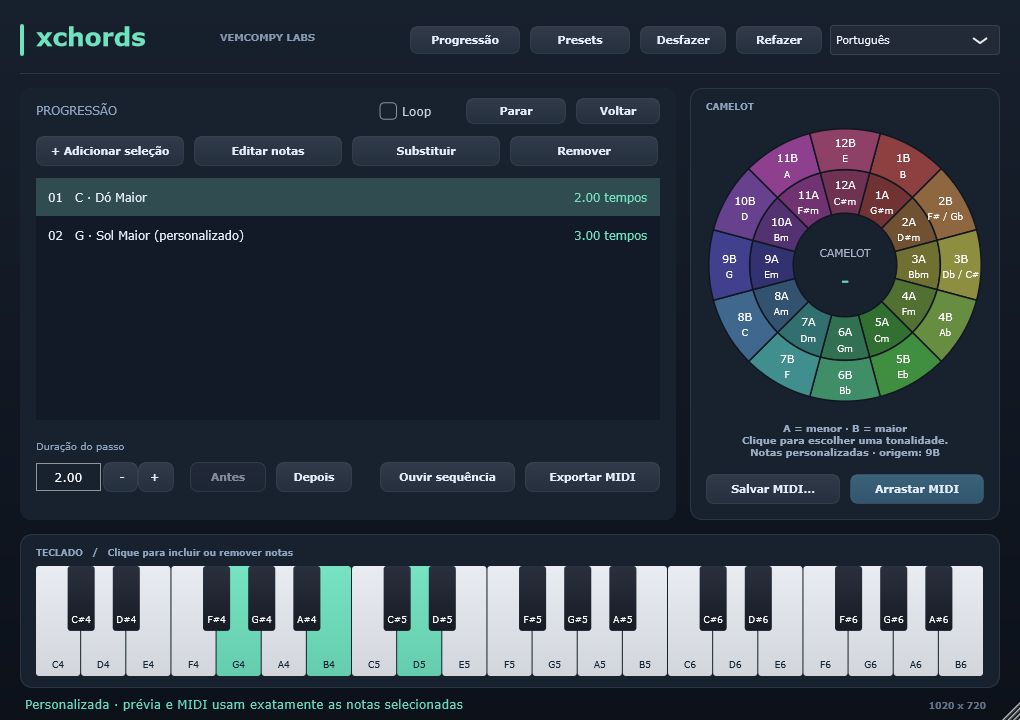Select row 02 G · Sol Maior (personalizado)

pos(347,235)
